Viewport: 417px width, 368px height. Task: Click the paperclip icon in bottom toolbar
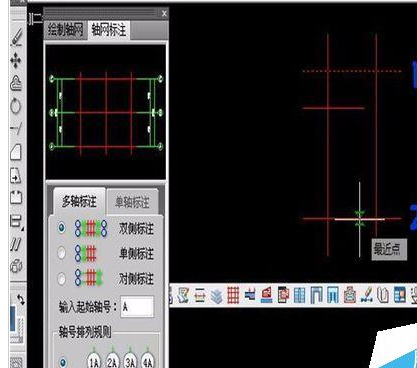coord(383,295)
